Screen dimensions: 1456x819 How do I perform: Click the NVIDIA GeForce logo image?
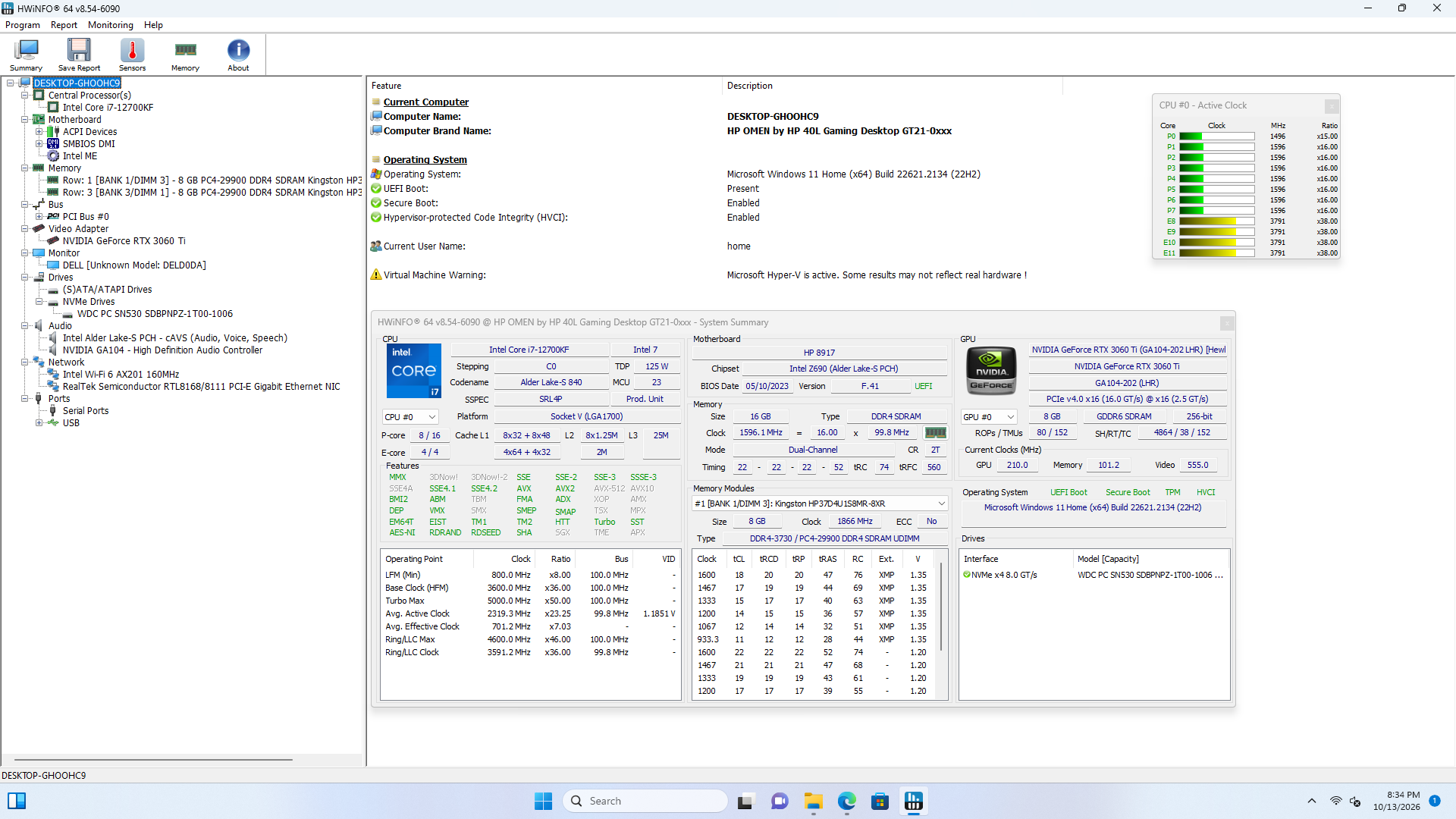coord(991,371)
